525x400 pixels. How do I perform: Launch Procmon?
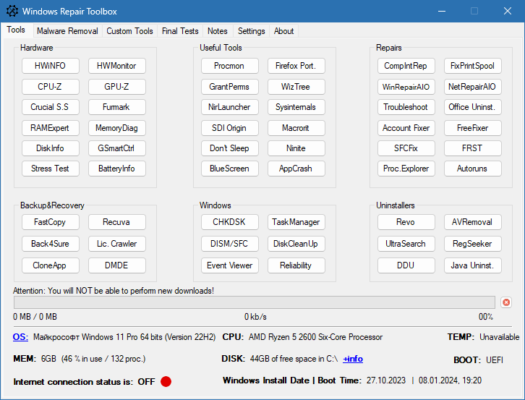(x=230, y=66)
